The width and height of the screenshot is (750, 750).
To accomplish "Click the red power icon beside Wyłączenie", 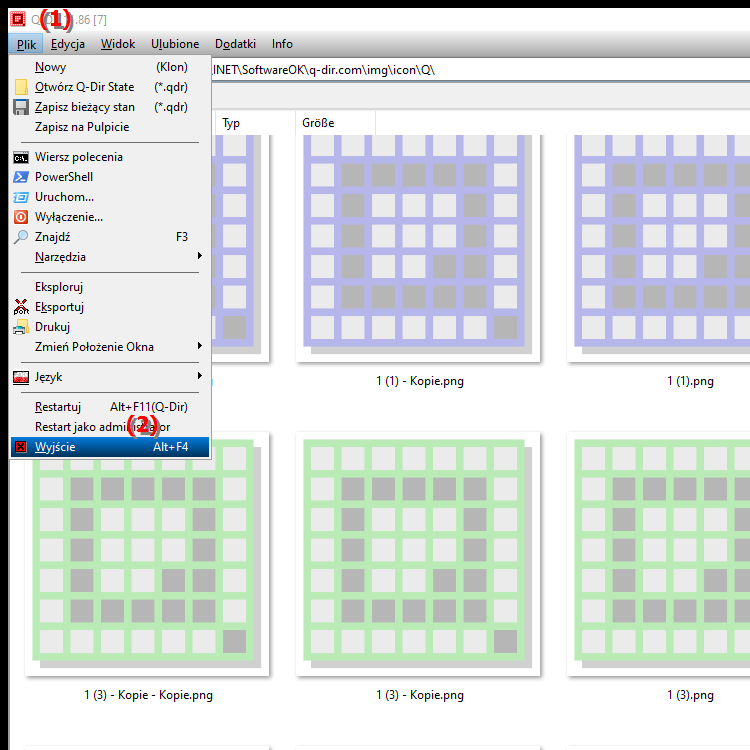I will point(21,217).
